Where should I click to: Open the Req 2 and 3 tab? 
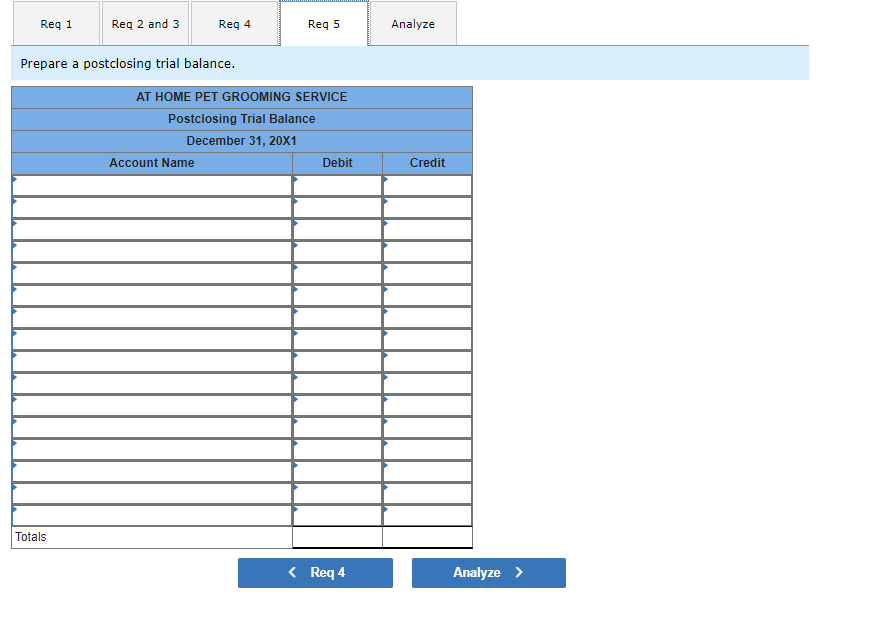145,23
